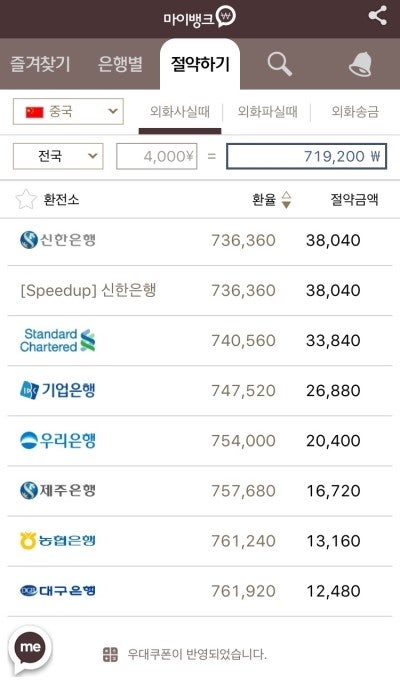Viewport: 400px width, 684px height.
Task: Switch to the 은행별 tab
Action: pyautogui.click(x=120, y=64)
